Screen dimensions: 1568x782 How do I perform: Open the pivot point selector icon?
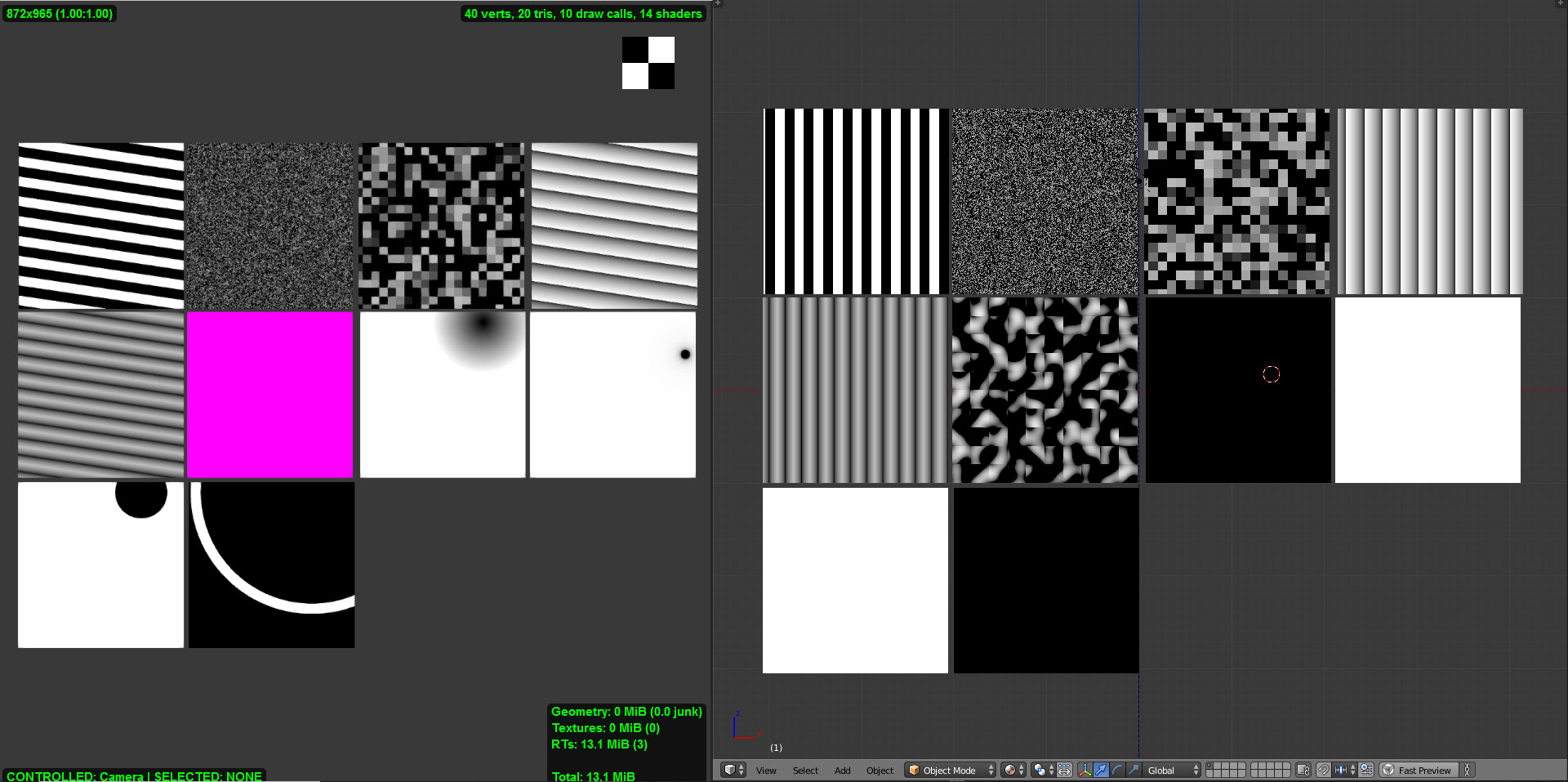(x=1039, y=770)
